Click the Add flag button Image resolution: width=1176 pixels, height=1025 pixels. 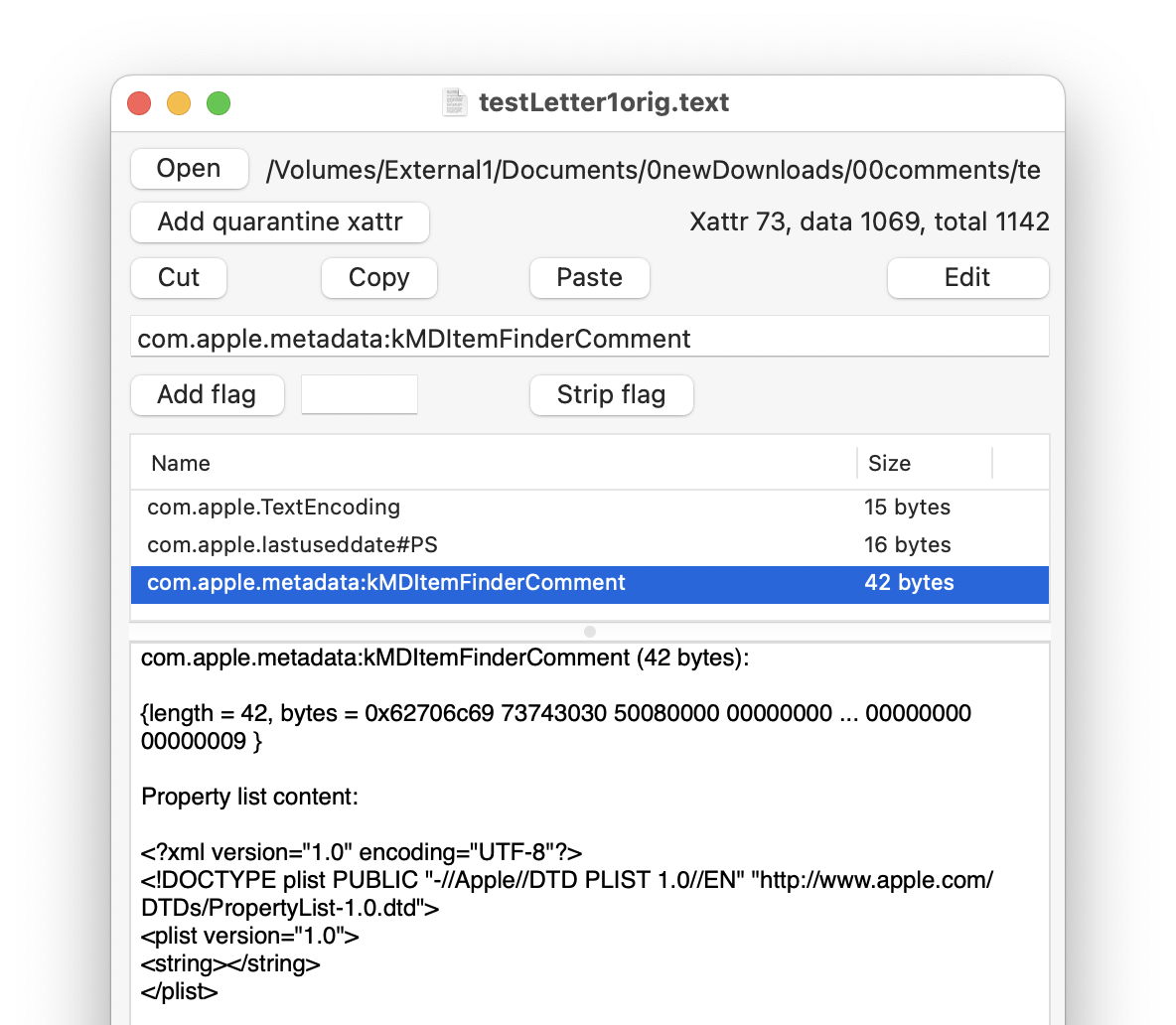[207, 395]
